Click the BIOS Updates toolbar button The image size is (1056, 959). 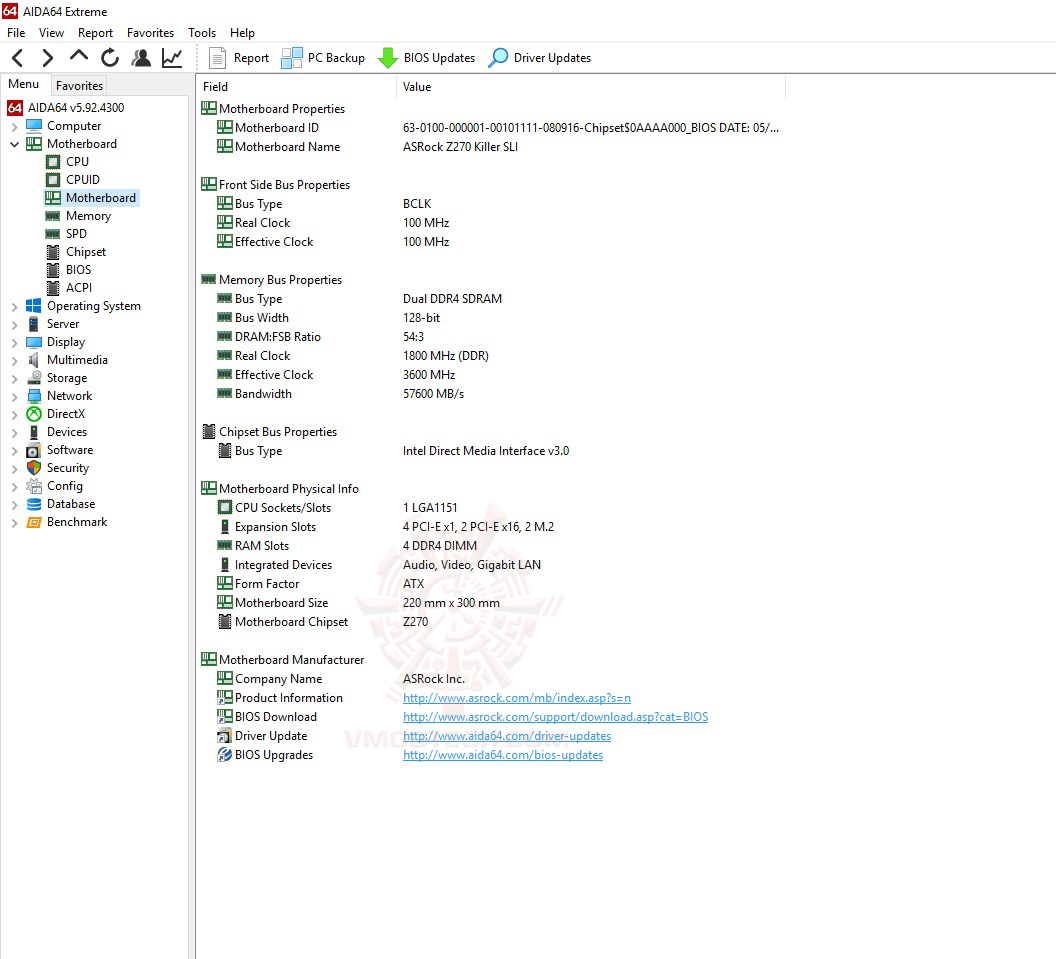[426, 58]
